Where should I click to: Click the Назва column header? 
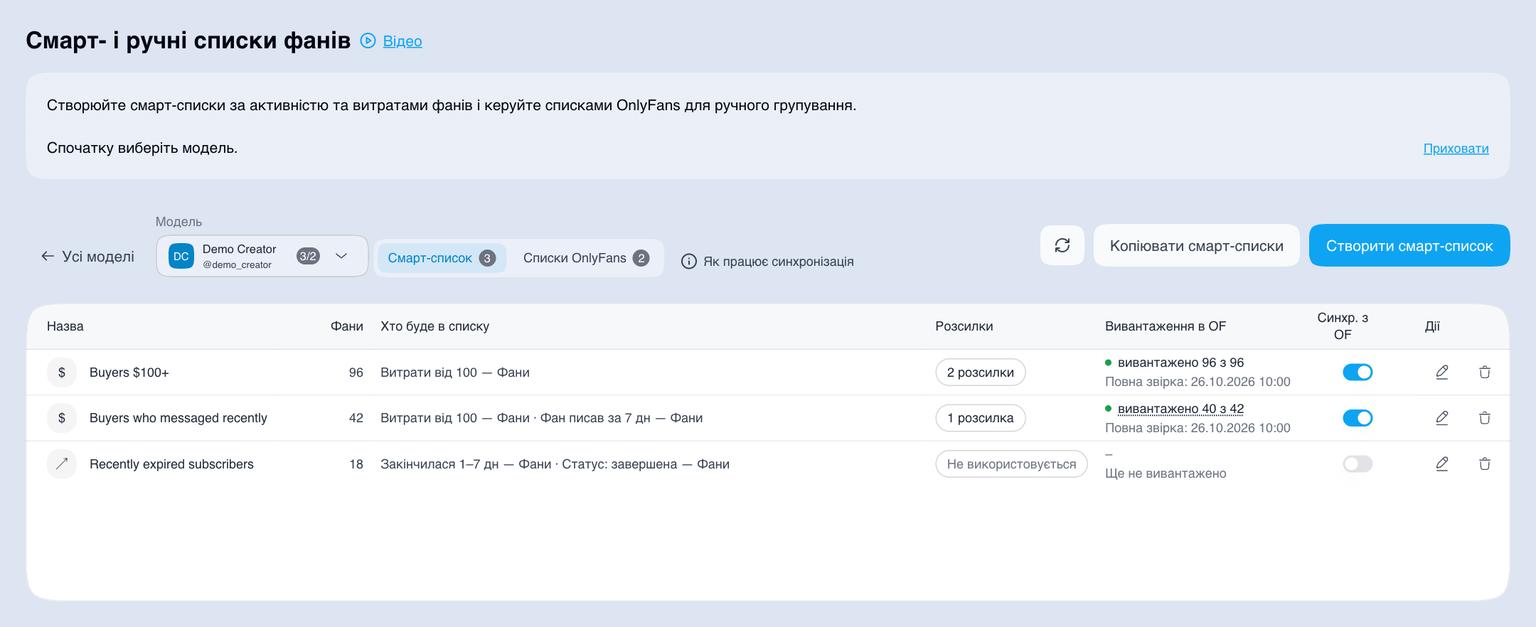(x=65, y=326)
